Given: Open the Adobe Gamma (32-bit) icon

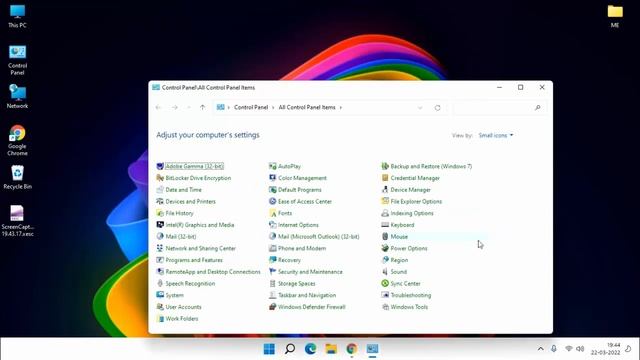Looking at the screenshot, I should pos(160,166).
